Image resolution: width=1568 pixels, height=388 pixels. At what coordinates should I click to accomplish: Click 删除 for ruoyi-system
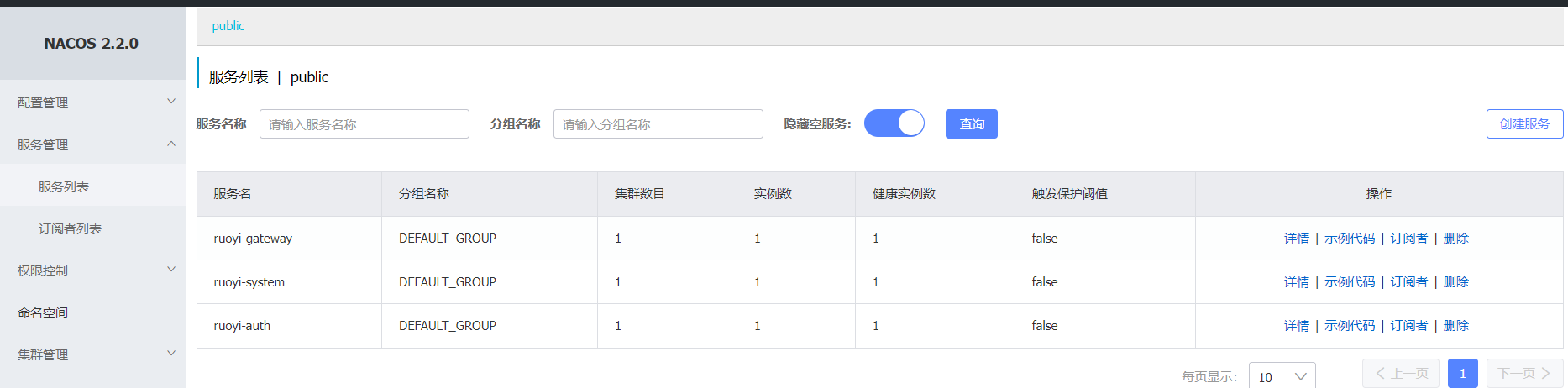[1456, 282]
